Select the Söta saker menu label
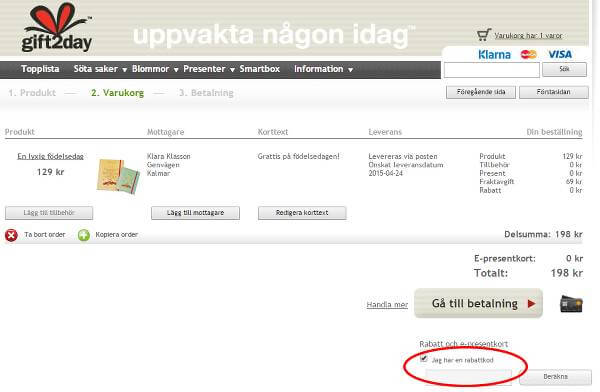 [x=96, y=69]
